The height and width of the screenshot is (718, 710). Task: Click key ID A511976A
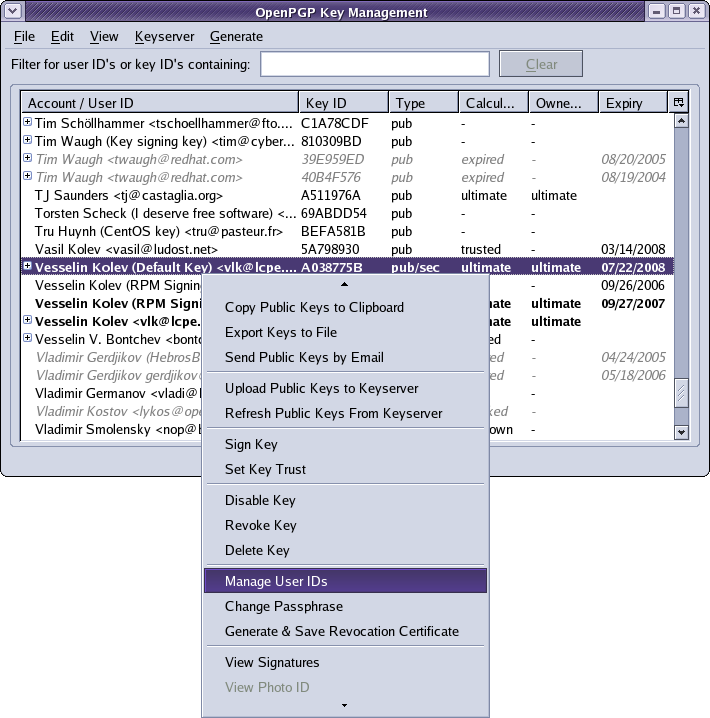pyautogui.click(x=331, y=196)
